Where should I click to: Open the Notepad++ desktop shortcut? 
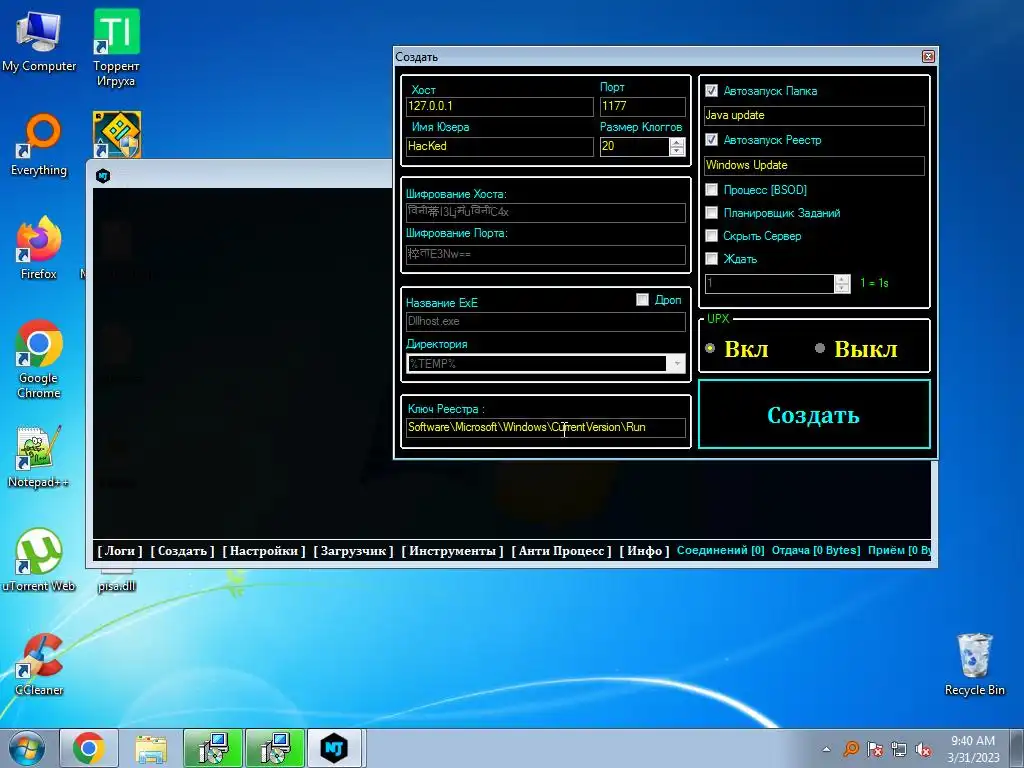pyautogui.click(x=39, y=457)
